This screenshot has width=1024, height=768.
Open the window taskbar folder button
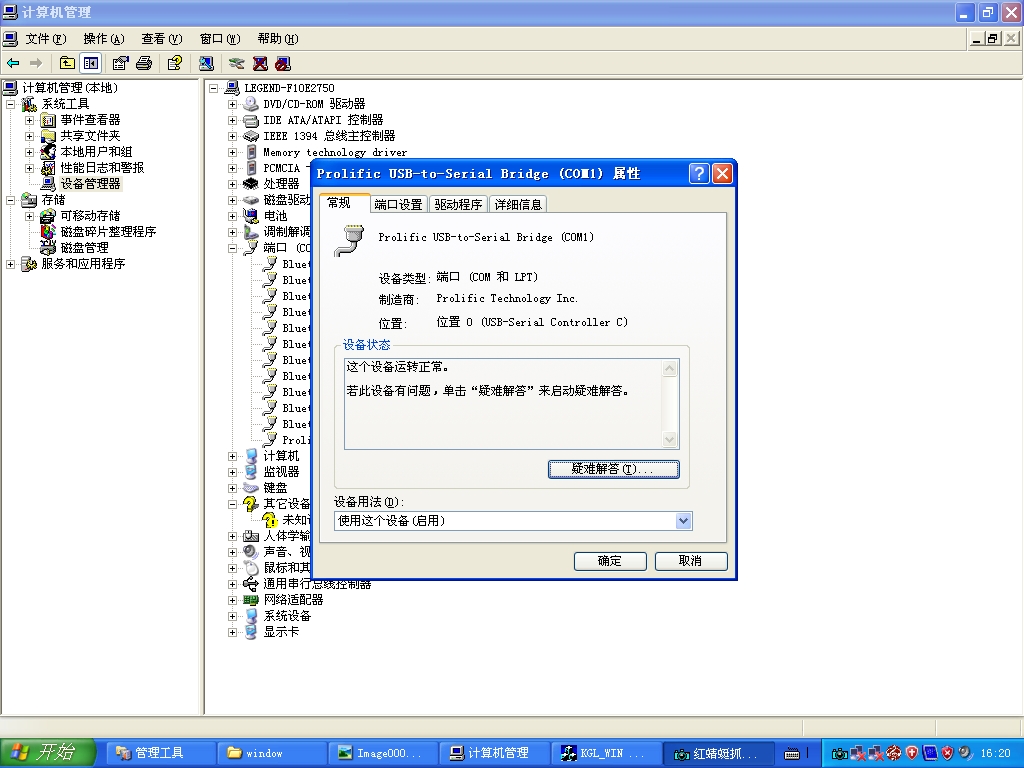(x=270, y=754)
